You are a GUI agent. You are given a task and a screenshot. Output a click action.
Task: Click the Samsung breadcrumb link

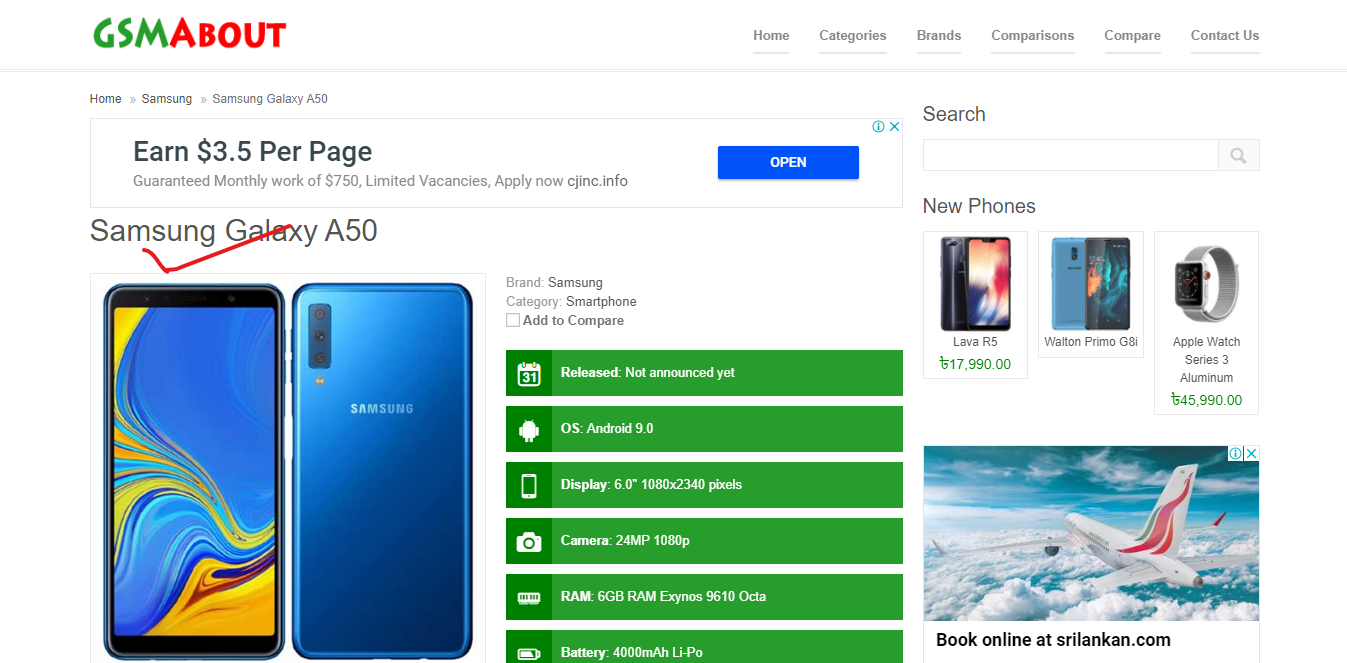167,99
